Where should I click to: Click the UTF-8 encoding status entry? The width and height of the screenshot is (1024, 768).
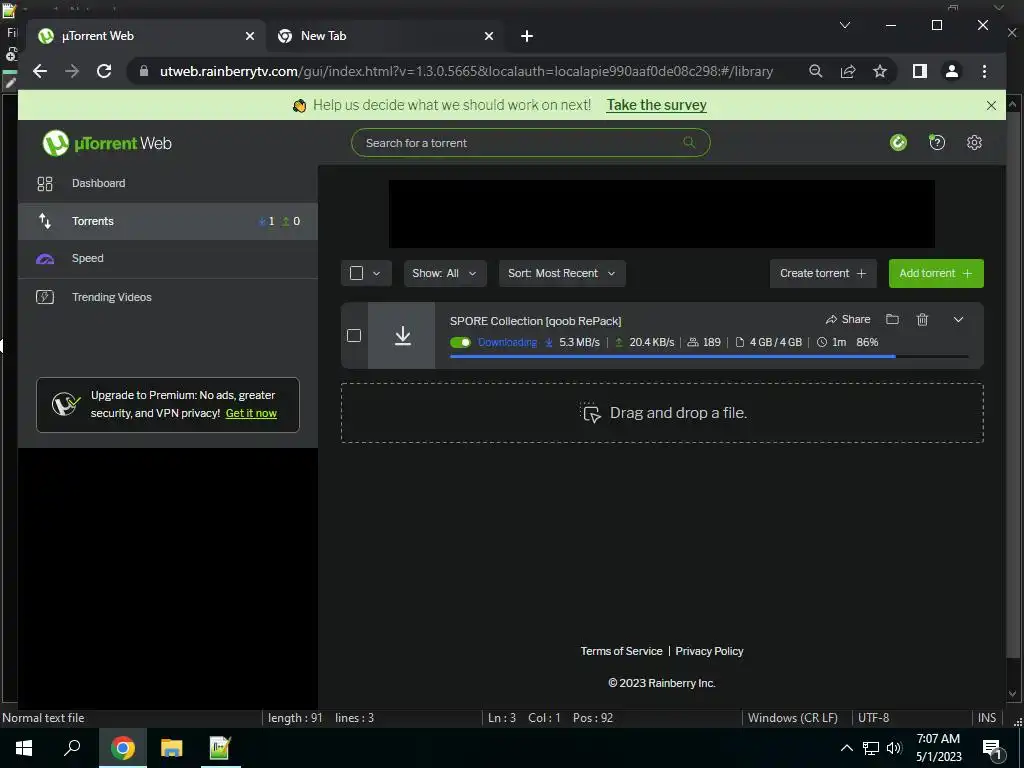tap(873, 718)
